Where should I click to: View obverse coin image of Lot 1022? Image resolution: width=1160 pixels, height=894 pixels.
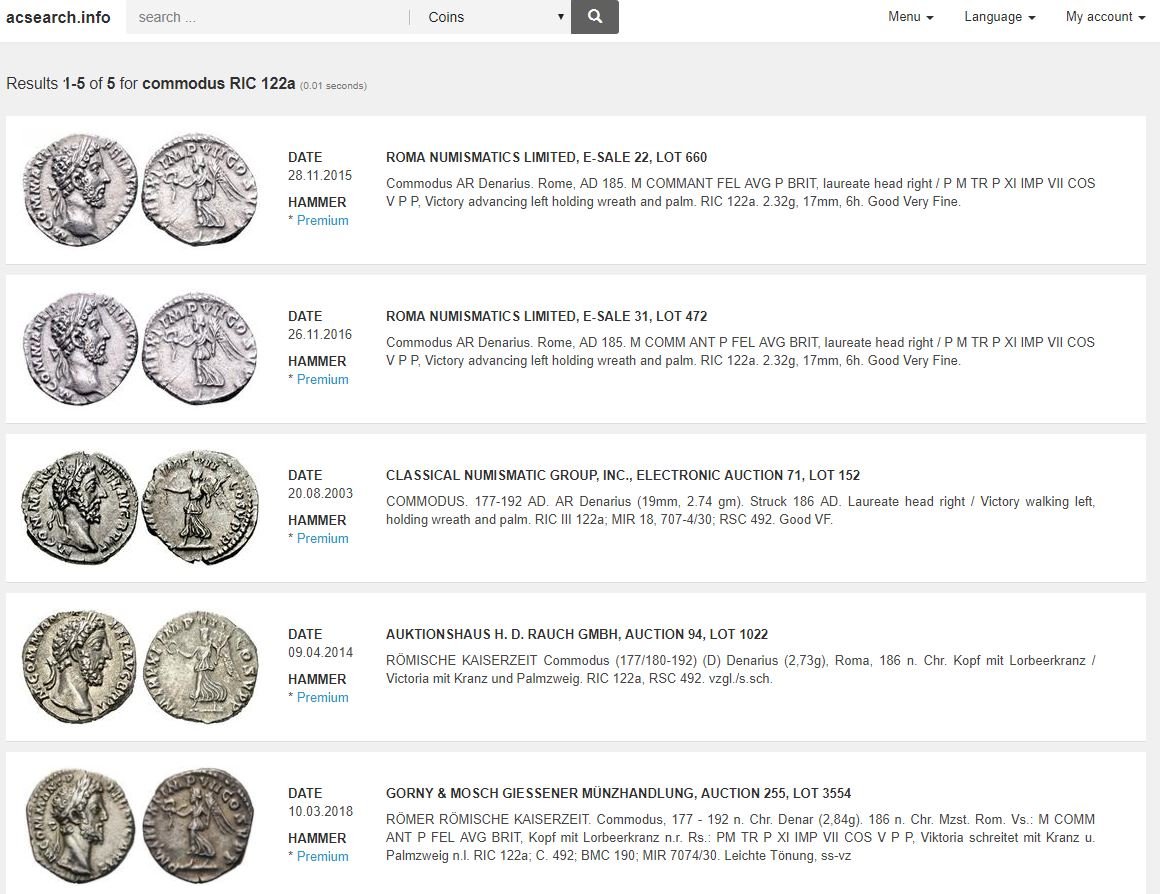pyautogui.click(x=78, y=667)
